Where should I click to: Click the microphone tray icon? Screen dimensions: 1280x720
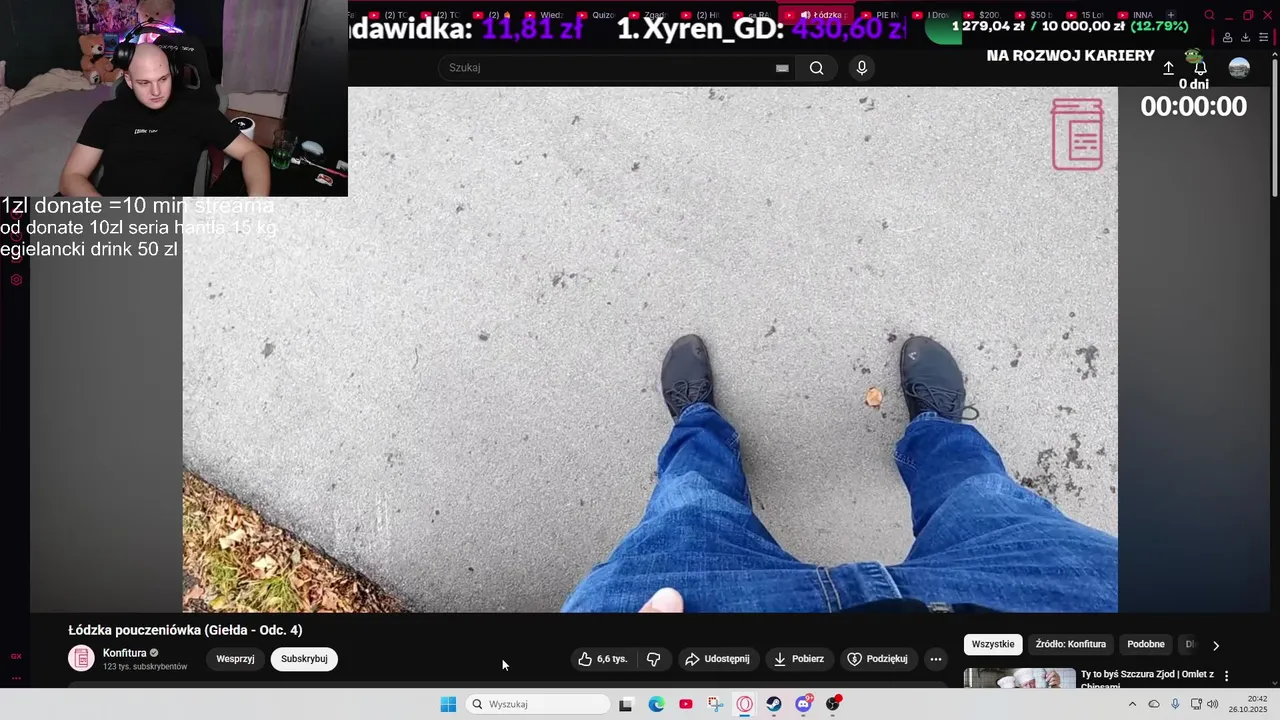click(1175, 704)
